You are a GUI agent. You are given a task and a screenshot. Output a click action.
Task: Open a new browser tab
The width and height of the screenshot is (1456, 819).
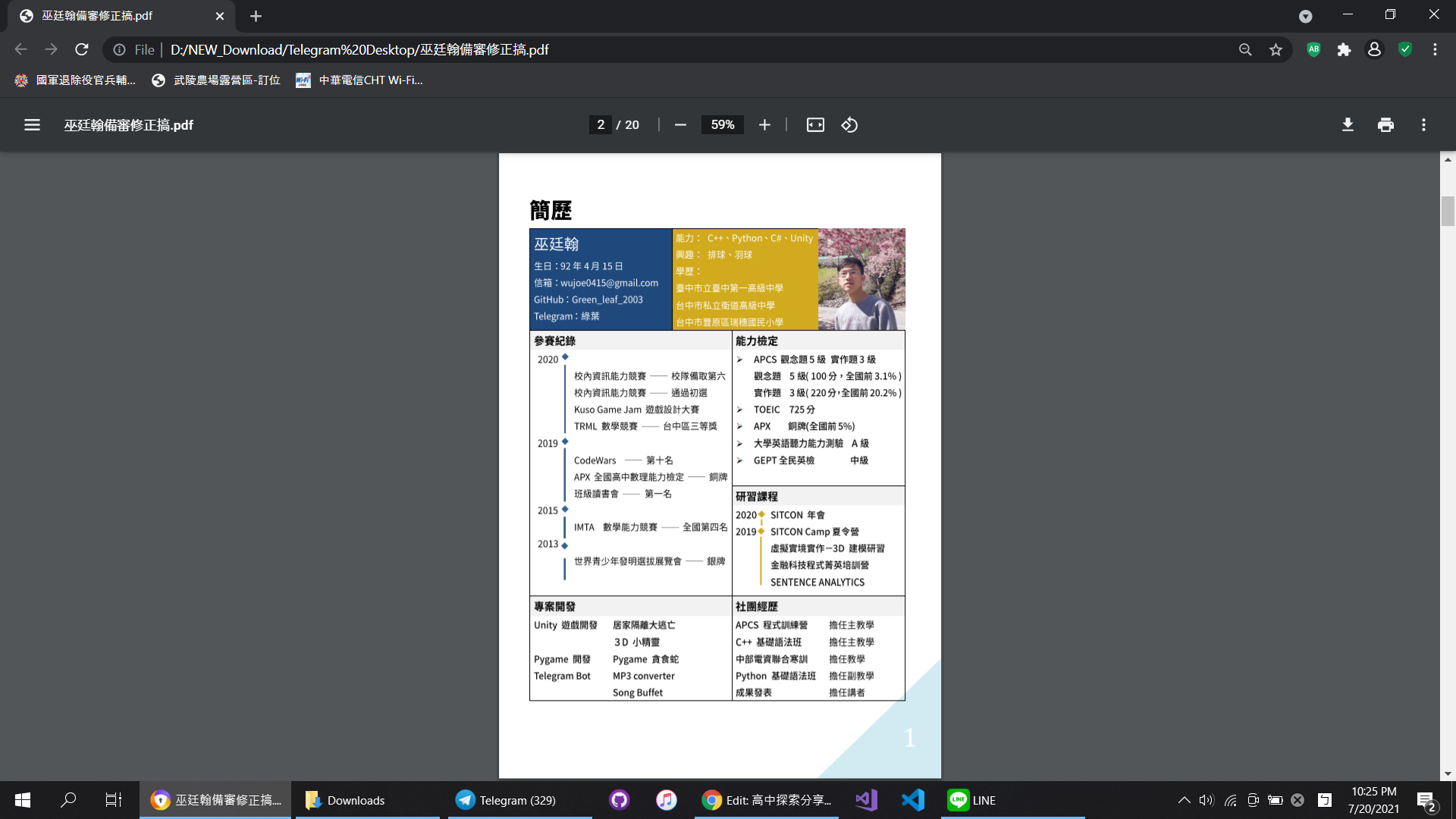point(256,16)
